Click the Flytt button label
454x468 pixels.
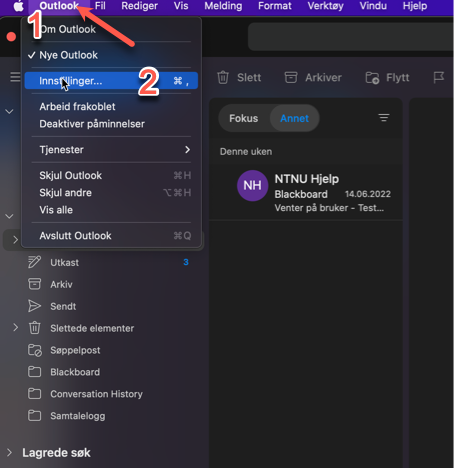click(398, 78)
